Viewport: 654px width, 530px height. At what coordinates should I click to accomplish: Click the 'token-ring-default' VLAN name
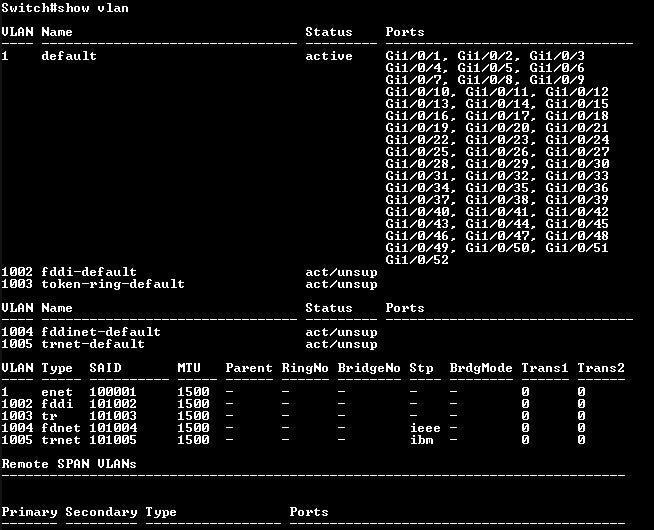pyautogui.click(x=113, y=284)
